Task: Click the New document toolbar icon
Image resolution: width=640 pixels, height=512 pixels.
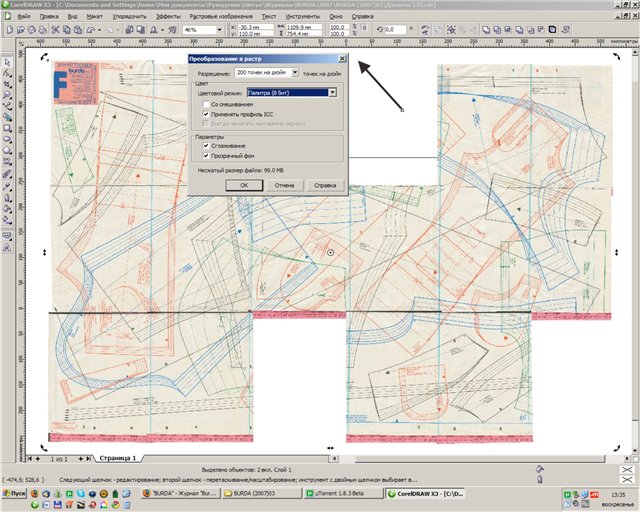Action: coord(9,30)
